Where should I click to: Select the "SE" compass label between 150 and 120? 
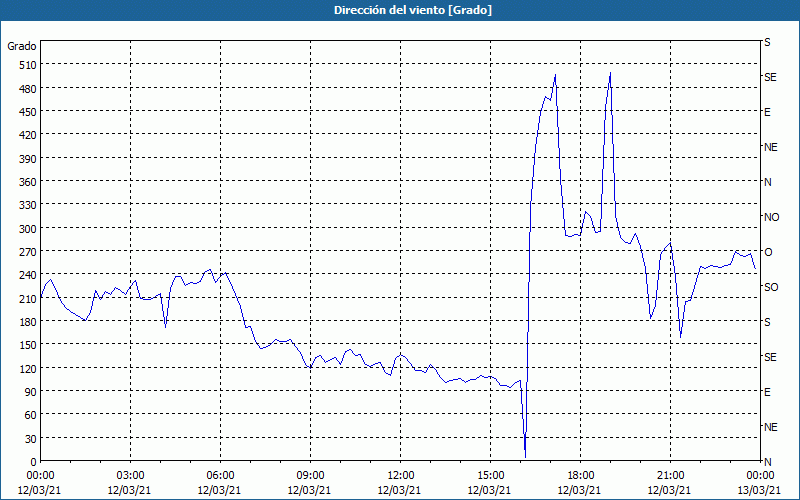click(770, 357)
